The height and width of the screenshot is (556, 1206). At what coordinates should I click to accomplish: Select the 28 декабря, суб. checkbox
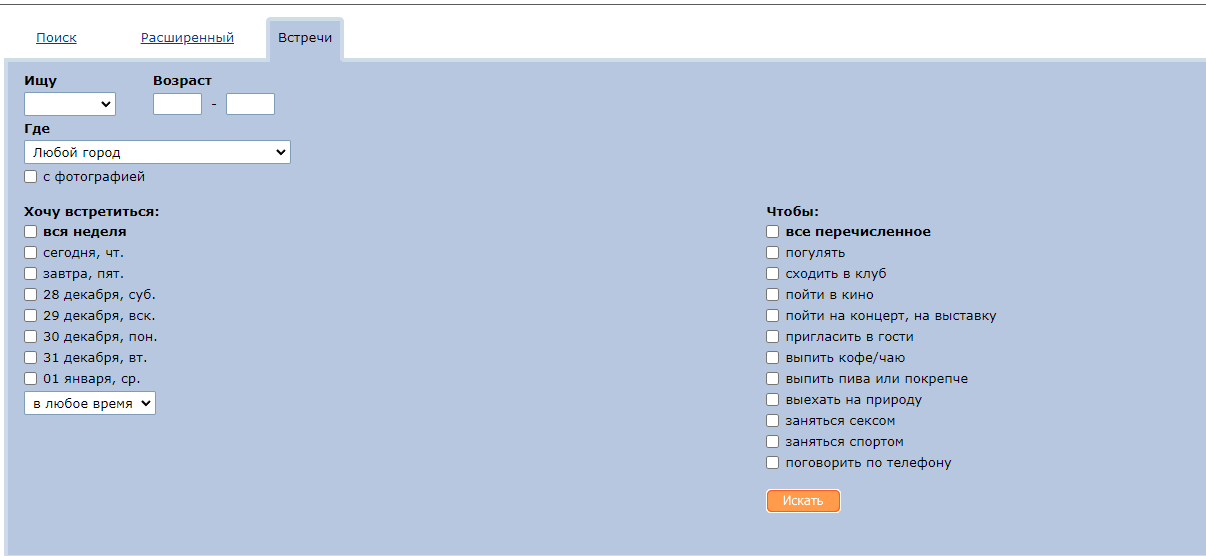pyautogui.click(x=31, y=295)
